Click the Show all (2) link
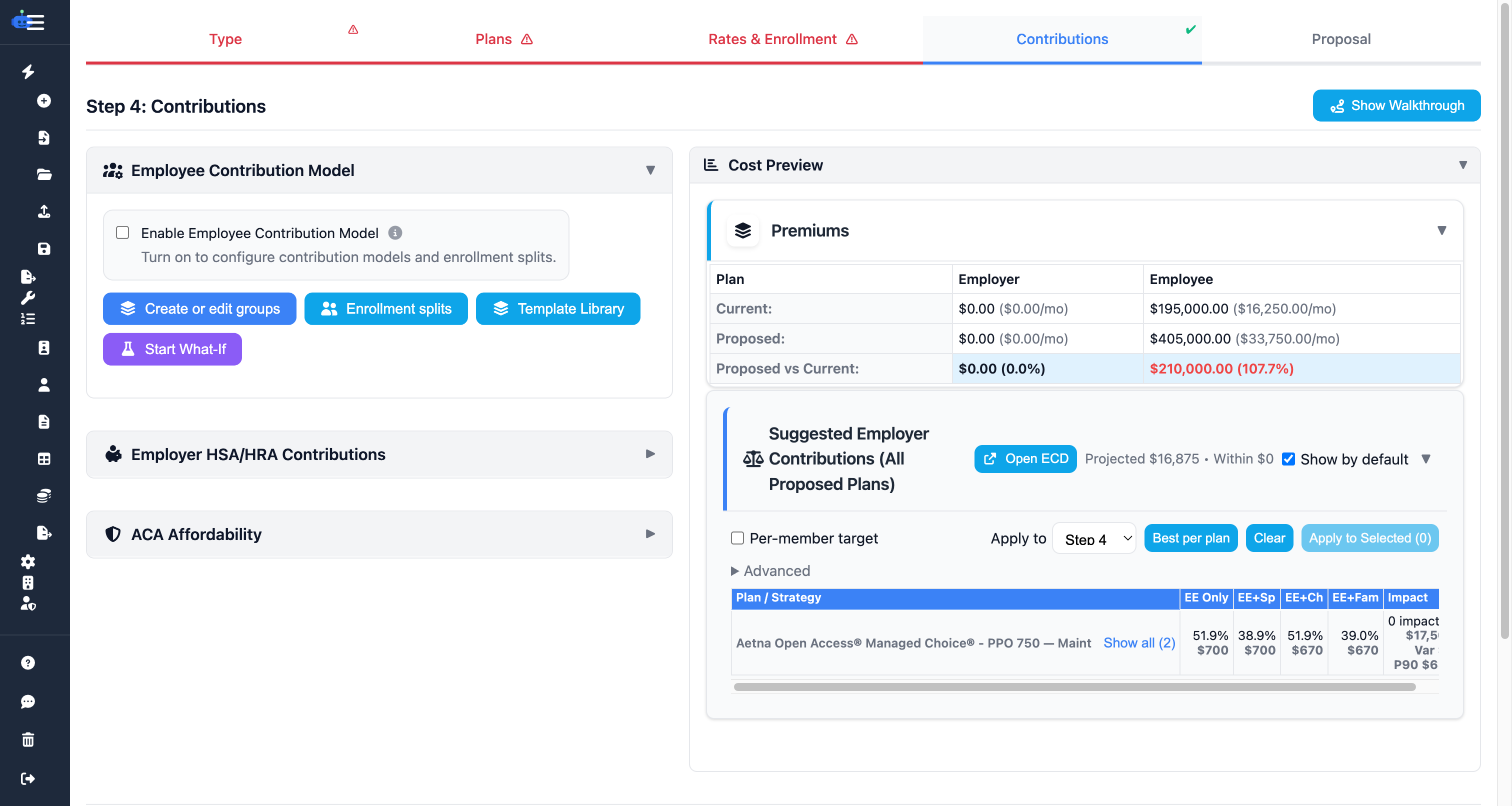This screenshot has height=806, width=1512. pyautogui.click(x=1139, y=643)
